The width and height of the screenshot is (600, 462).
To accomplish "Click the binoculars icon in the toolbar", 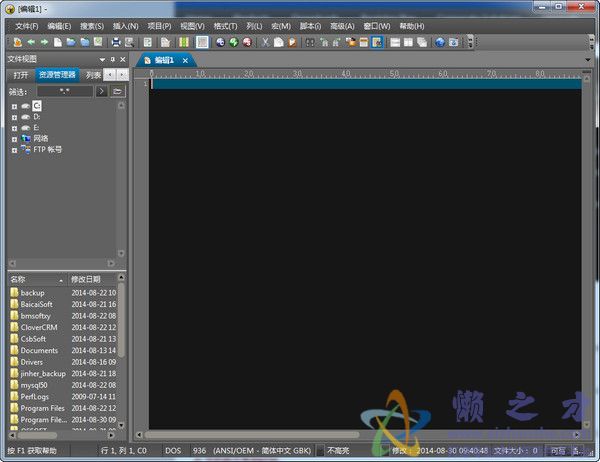I will (310, 42).
